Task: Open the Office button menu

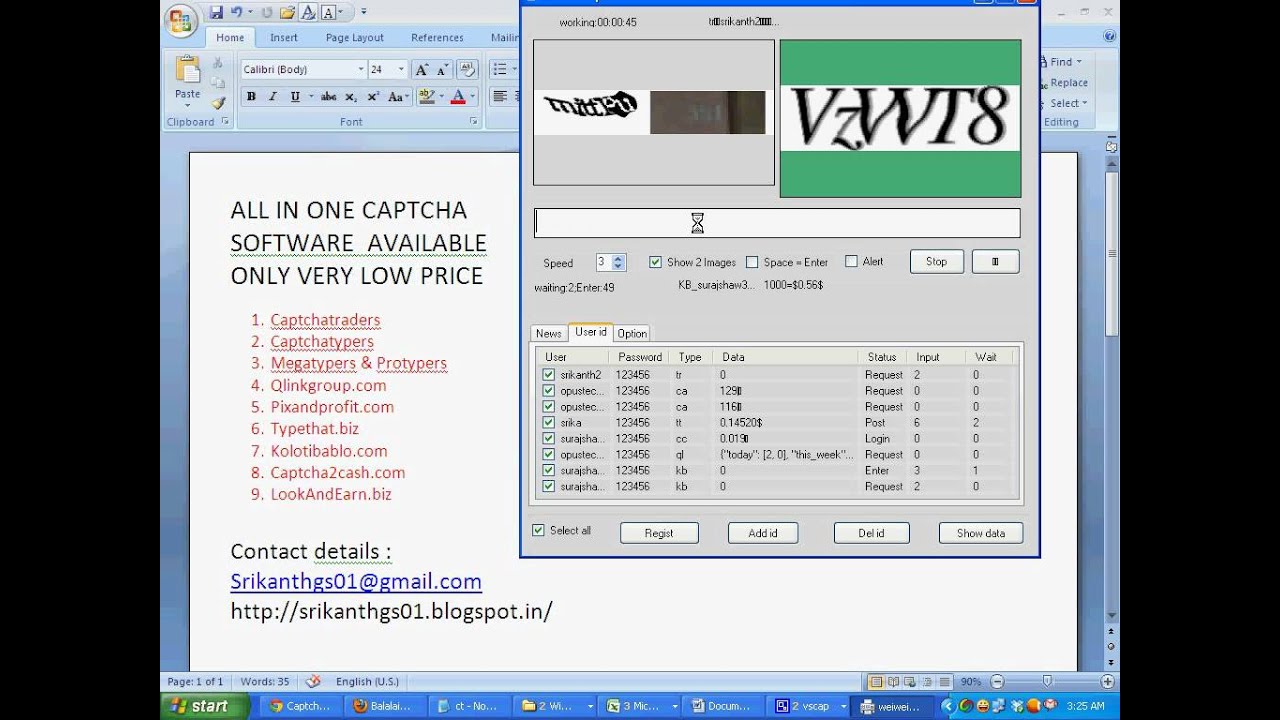Action: tap(181, 20)
